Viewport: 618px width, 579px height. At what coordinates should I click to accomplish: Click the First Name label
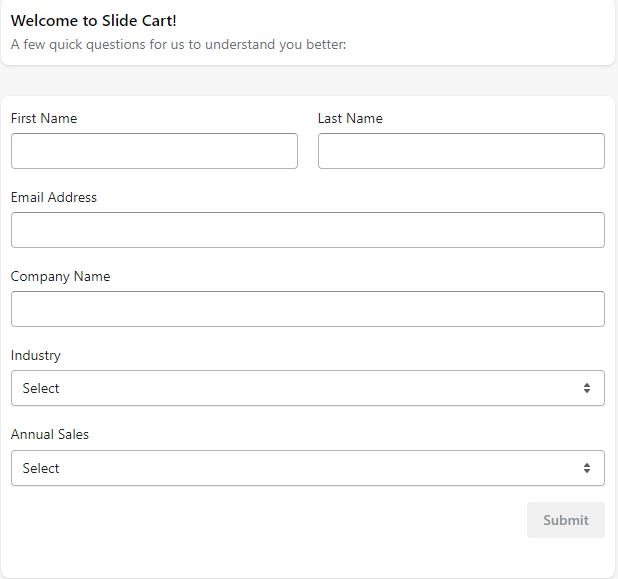(44, 118)
